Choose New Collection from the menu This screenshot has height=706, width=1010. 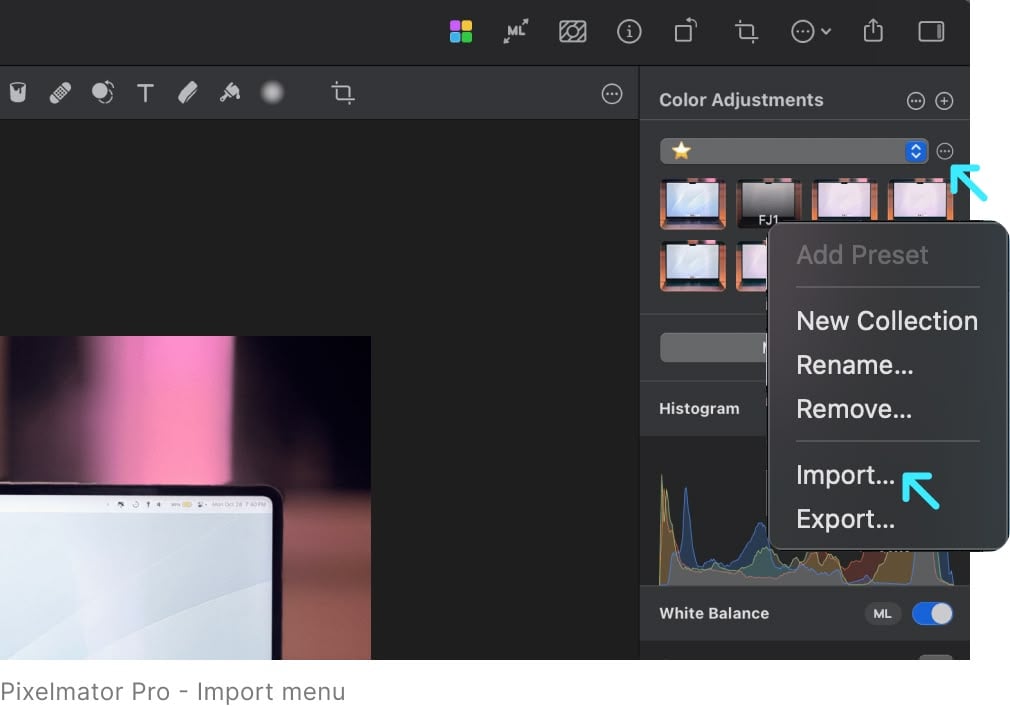click(887, 321)
